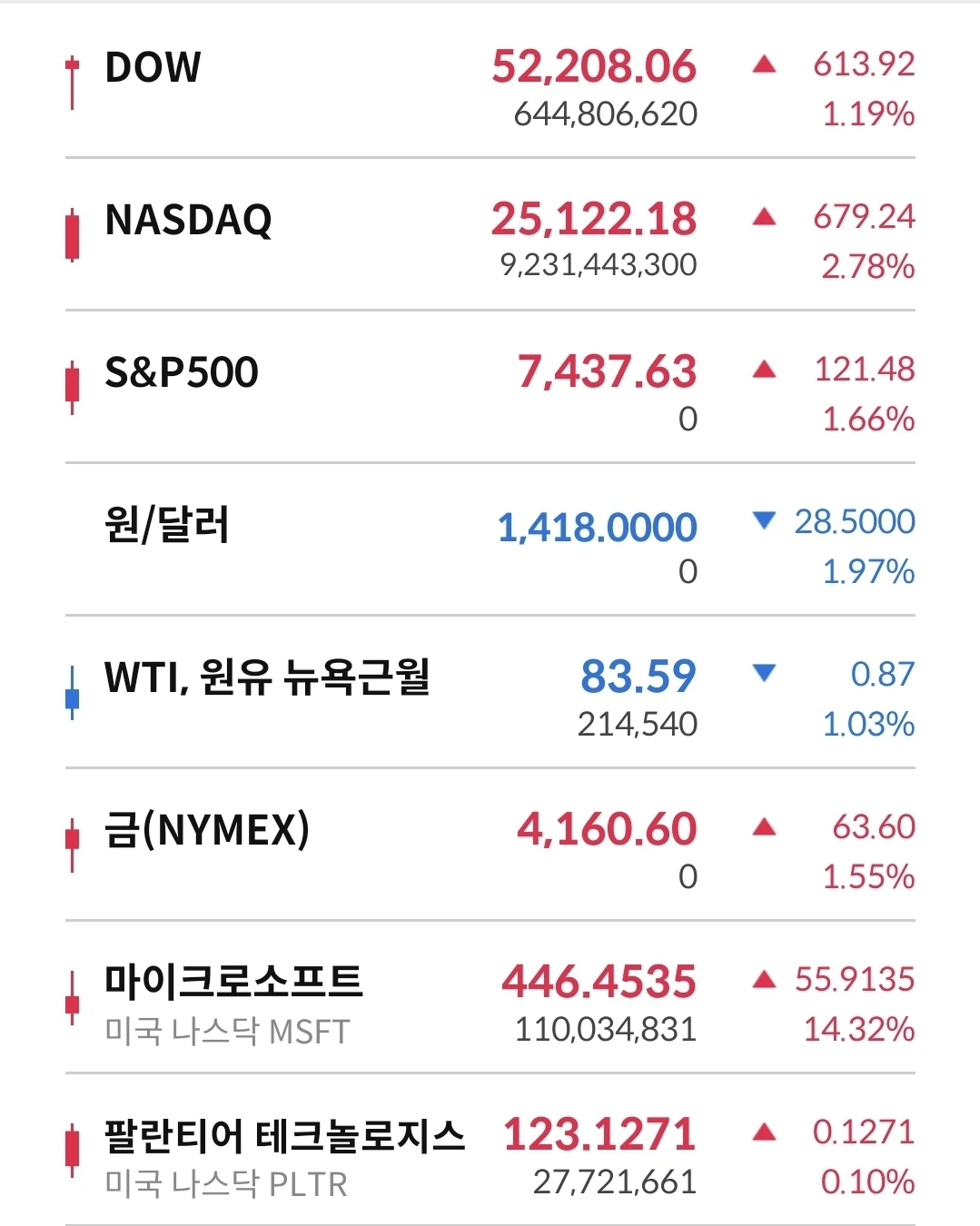Click the 금(NYMEX) candlestick icon
This screenshot has width=980, height=1226.
72,845
